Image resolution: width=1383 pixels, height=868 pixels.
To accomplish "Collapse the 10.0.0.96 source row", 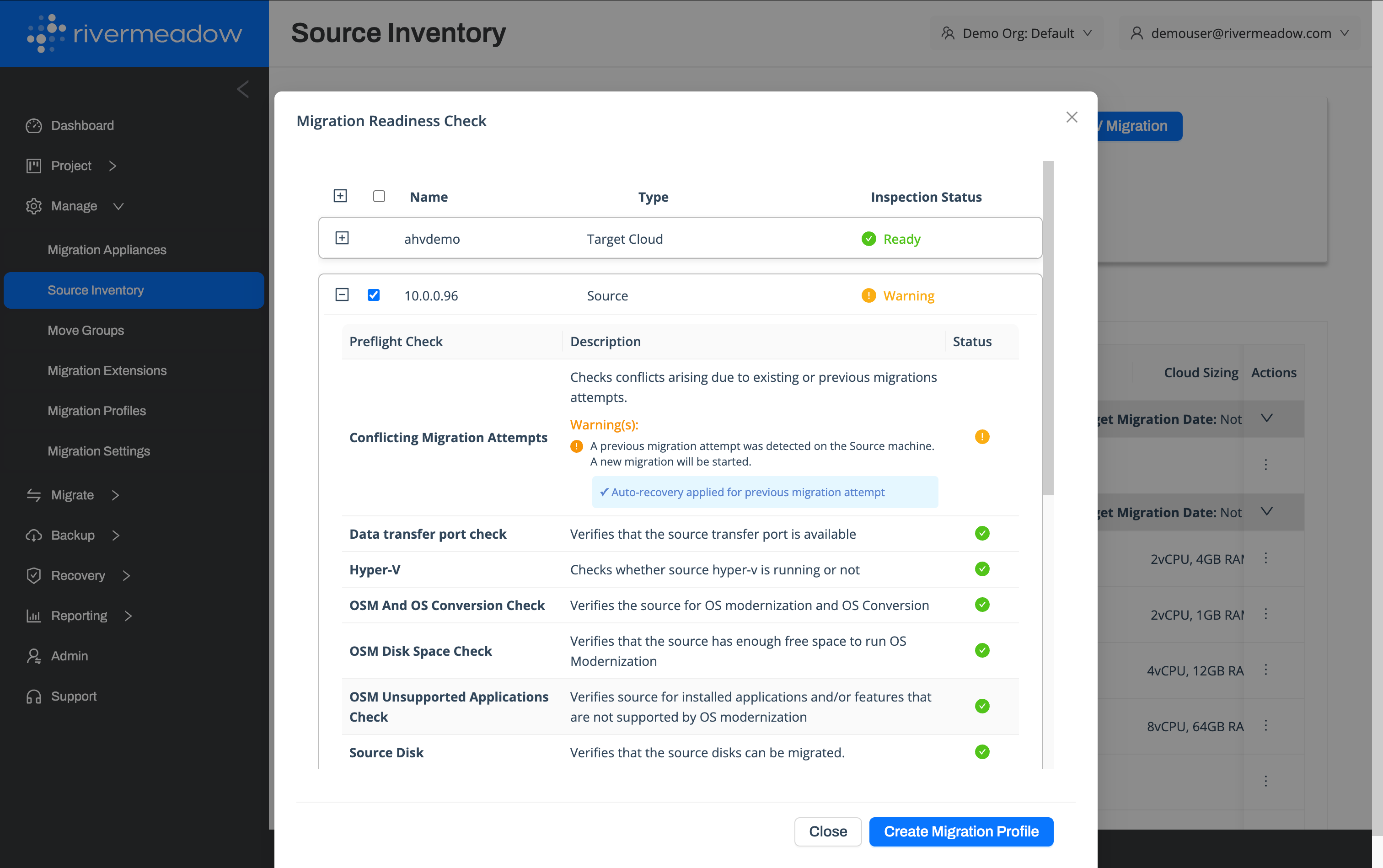I will [x=342, y=295].
